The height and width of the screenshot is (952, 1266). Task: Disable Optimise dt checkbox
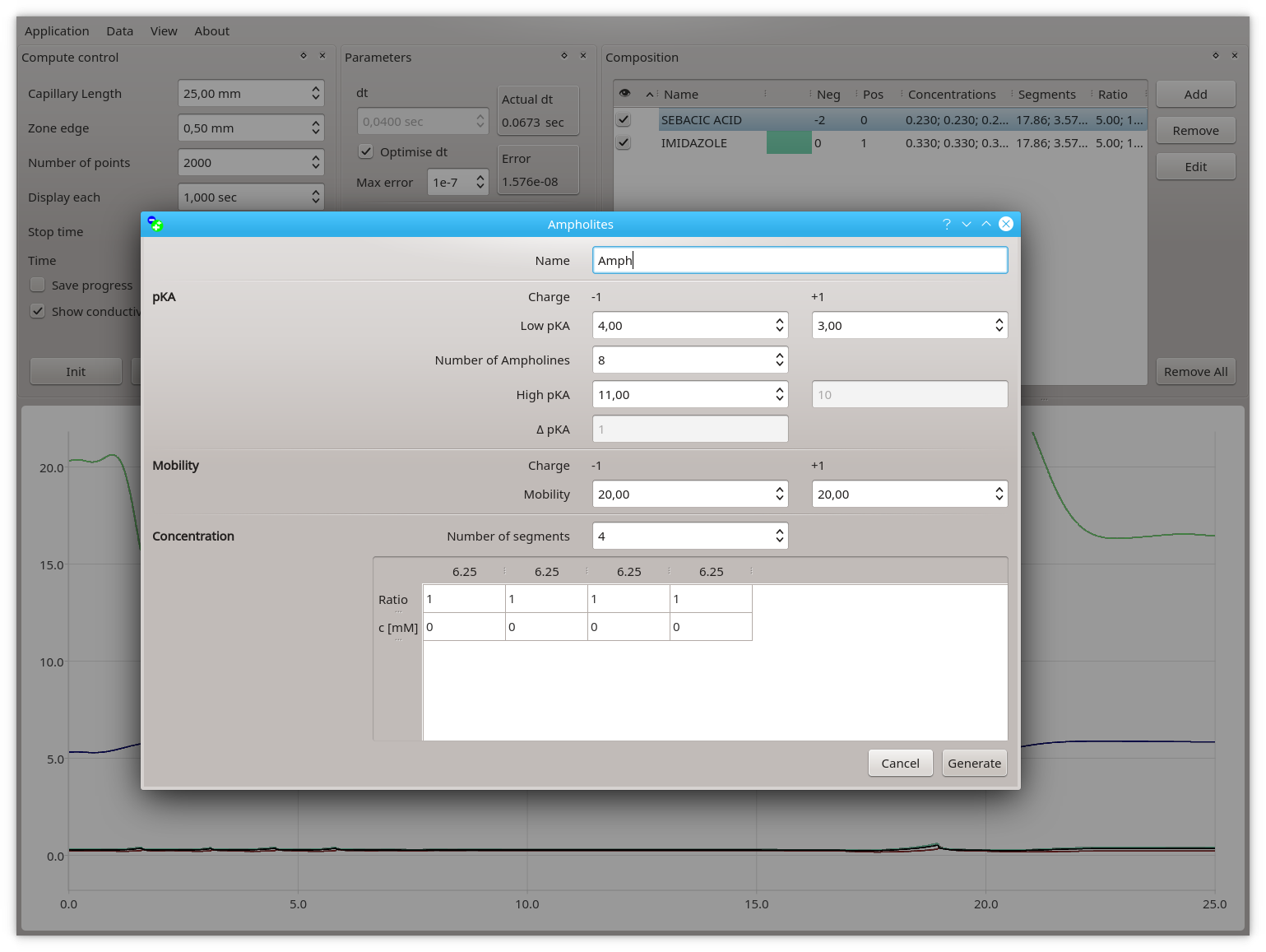pyautogui.click(x=366, y=151)
